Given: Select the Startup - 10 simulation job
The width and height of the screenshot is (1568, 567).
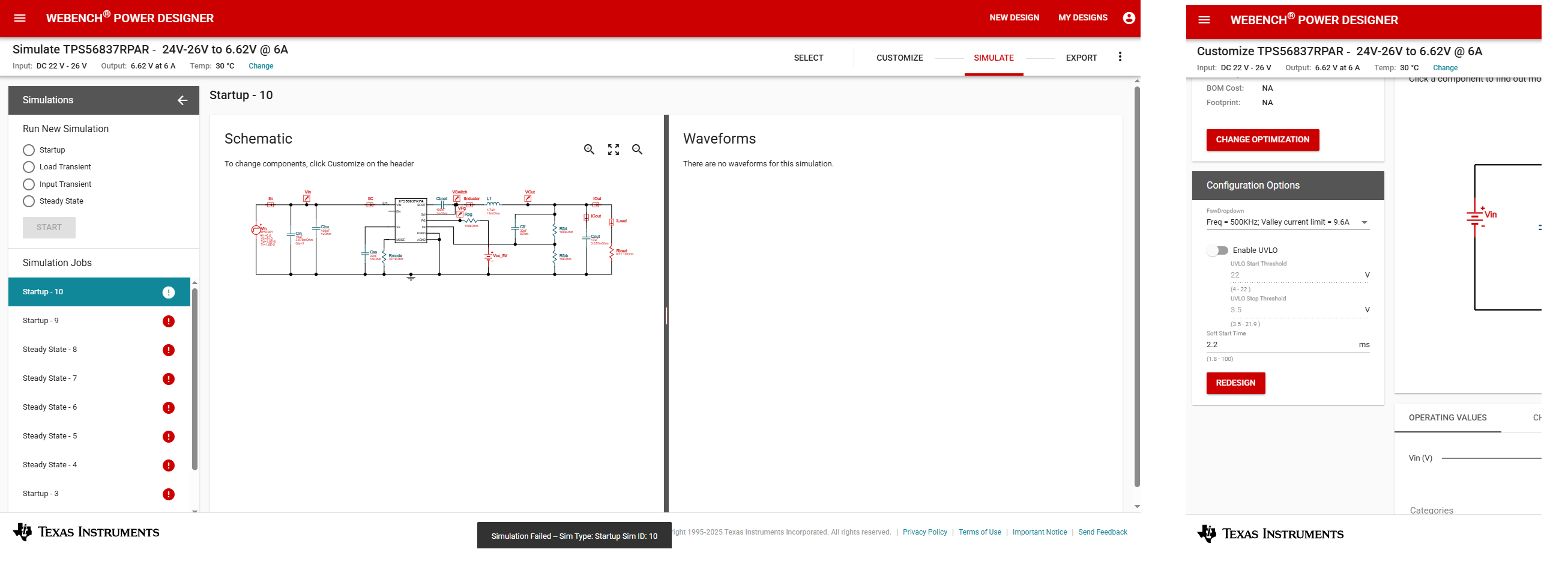Looking at the screenshot, I should click(99, 293).
